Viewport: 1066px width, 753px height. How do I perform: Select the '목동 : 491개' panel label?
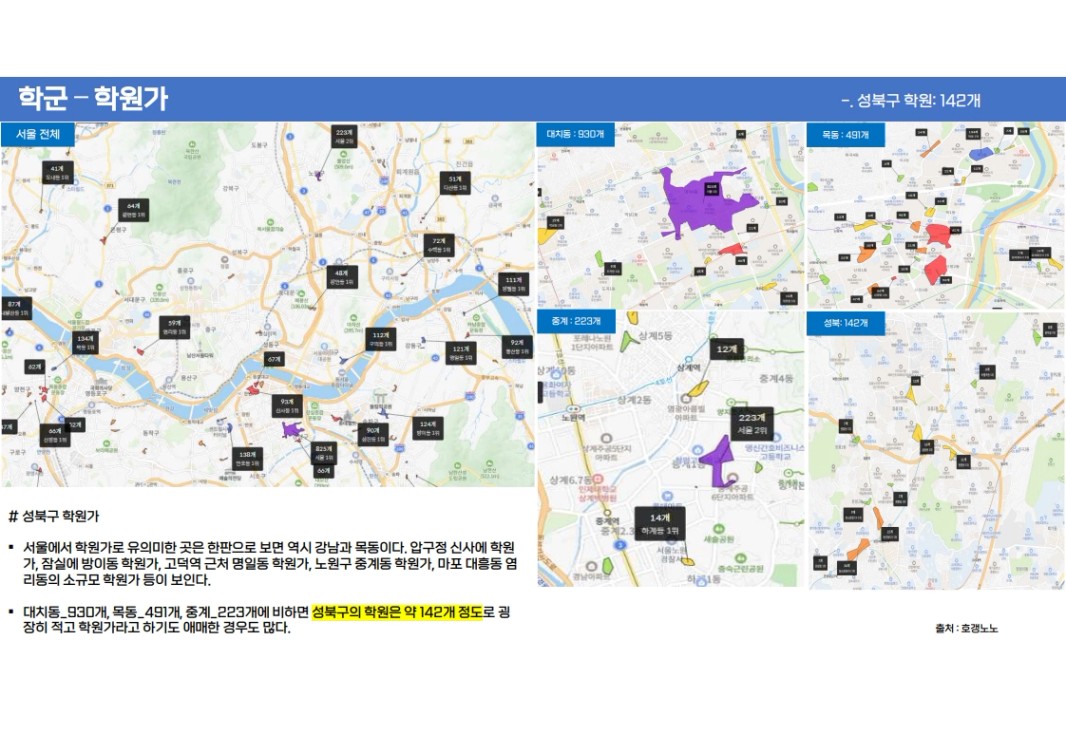pos(845,135)
